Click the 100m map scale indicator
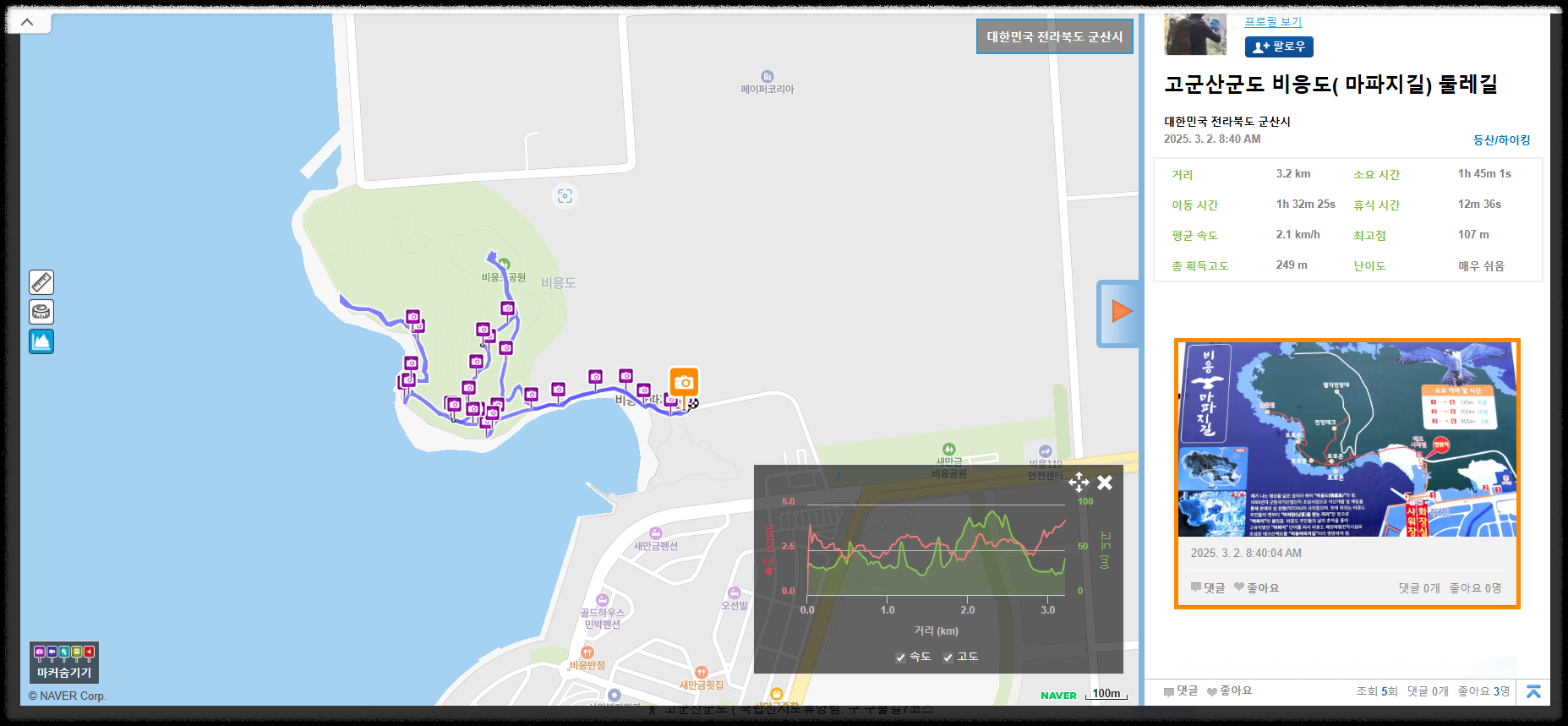The width and height of the screenshot is (1568, 726). pos(1106,694)
